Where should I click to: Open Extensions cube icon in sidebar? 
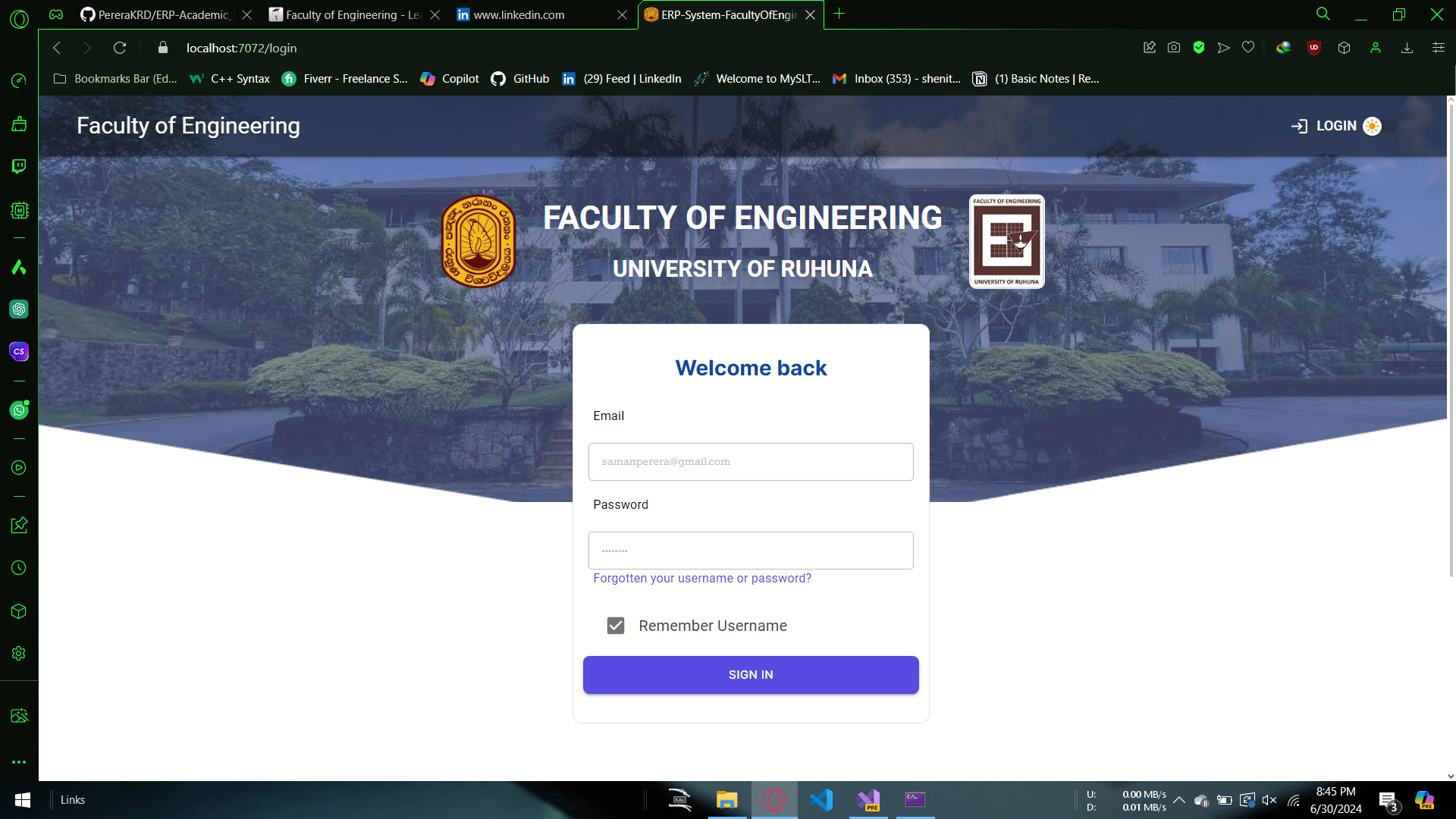tap(19, 611)
